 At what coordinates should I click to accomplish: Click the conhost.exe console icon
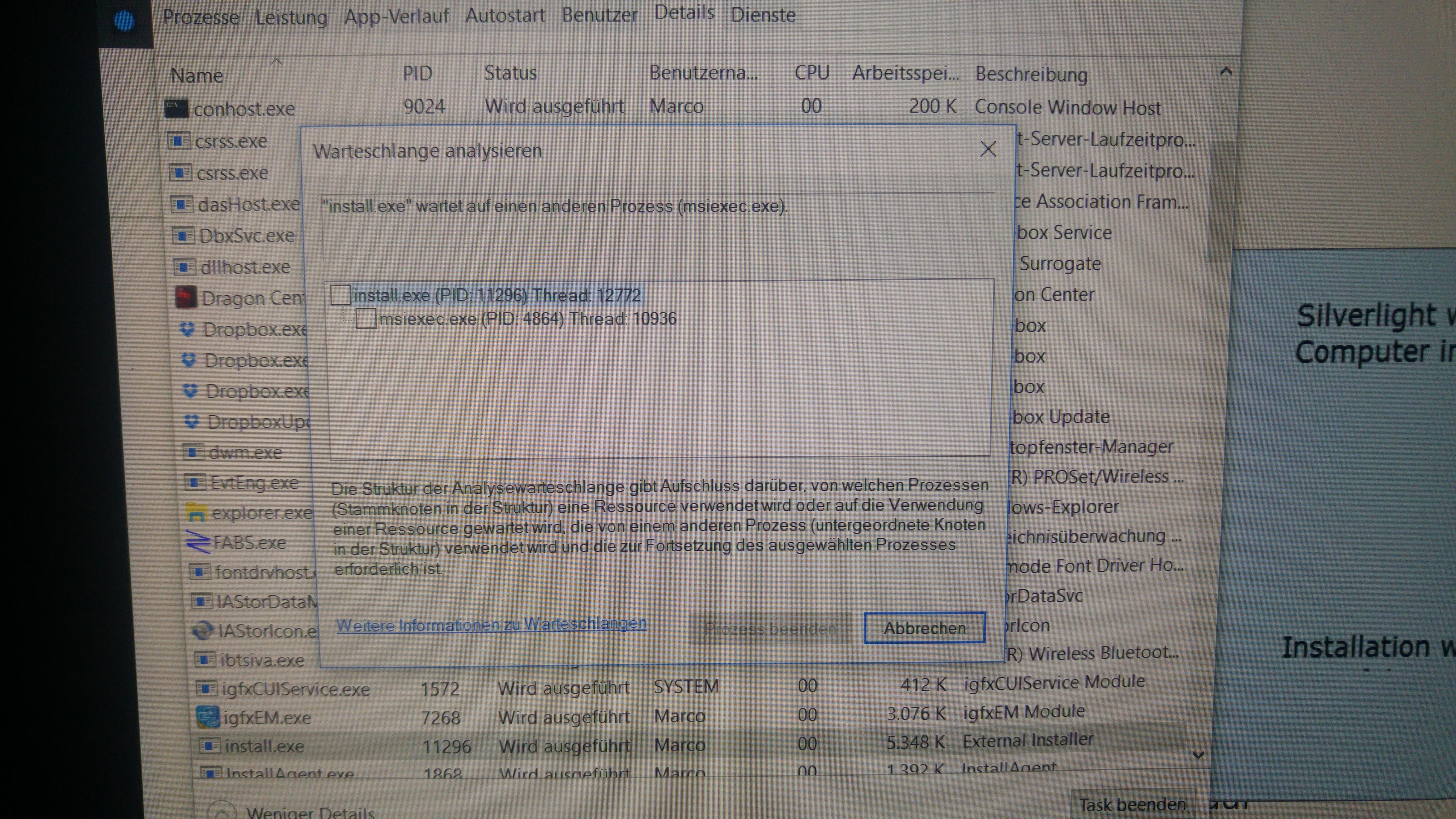pyautogui.click(x=176, y=107)
